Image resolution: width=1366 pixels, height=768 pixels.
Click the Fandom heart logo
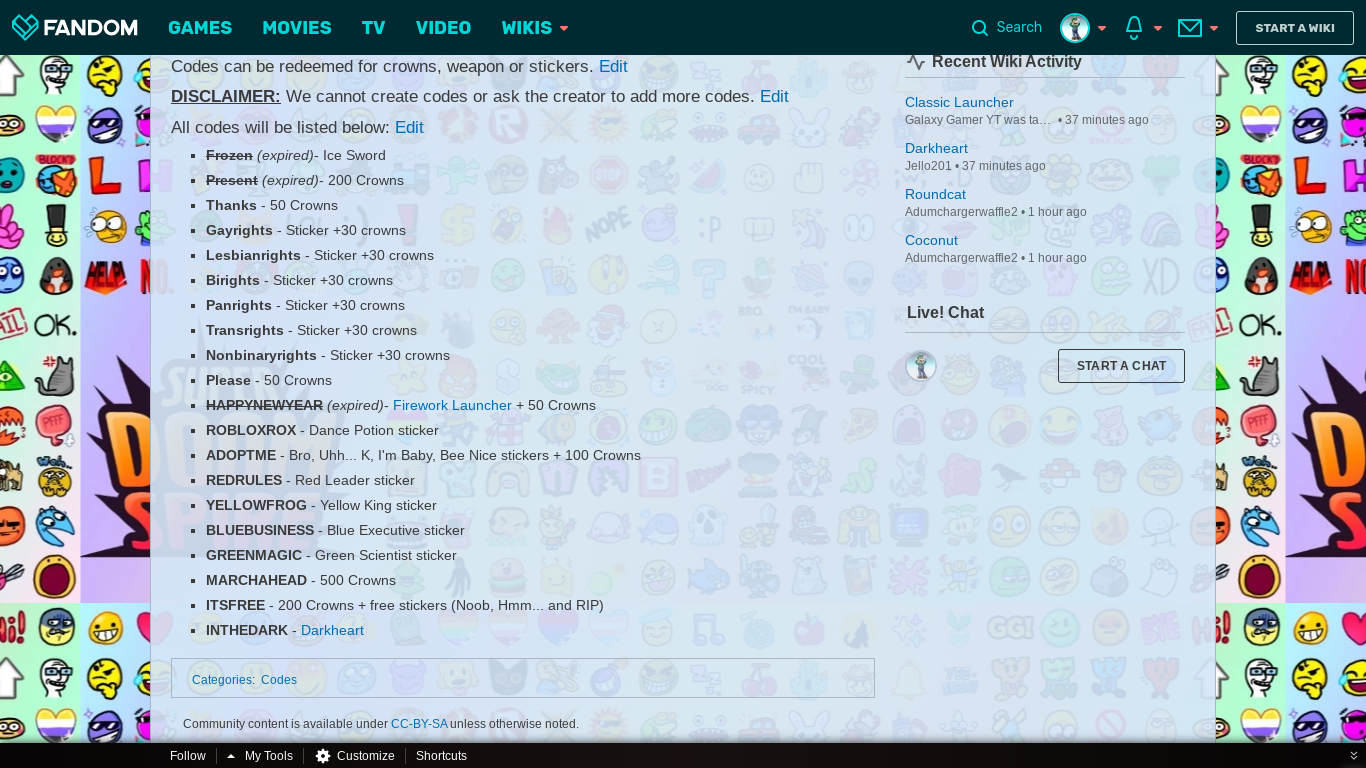(x=25, y=27)
